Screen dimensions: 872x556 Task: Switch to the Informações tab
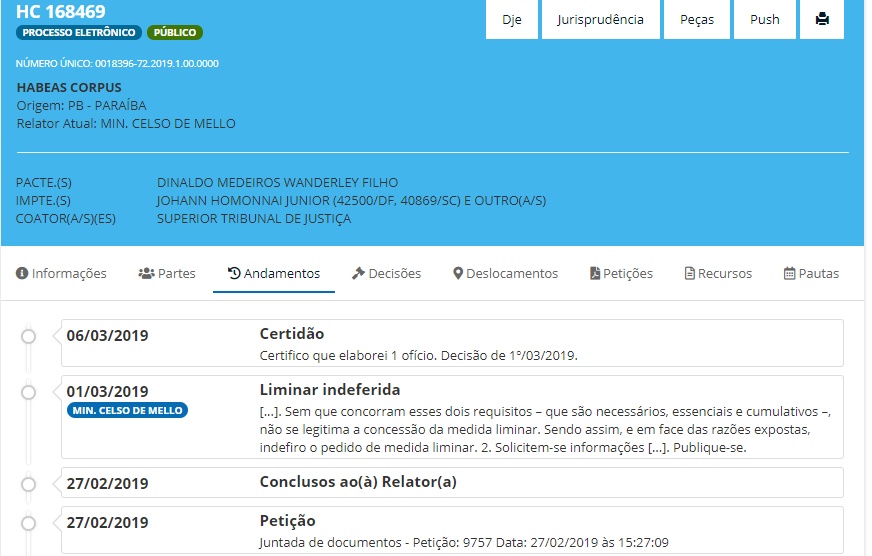pyautogui.click(x=61, y=273)
